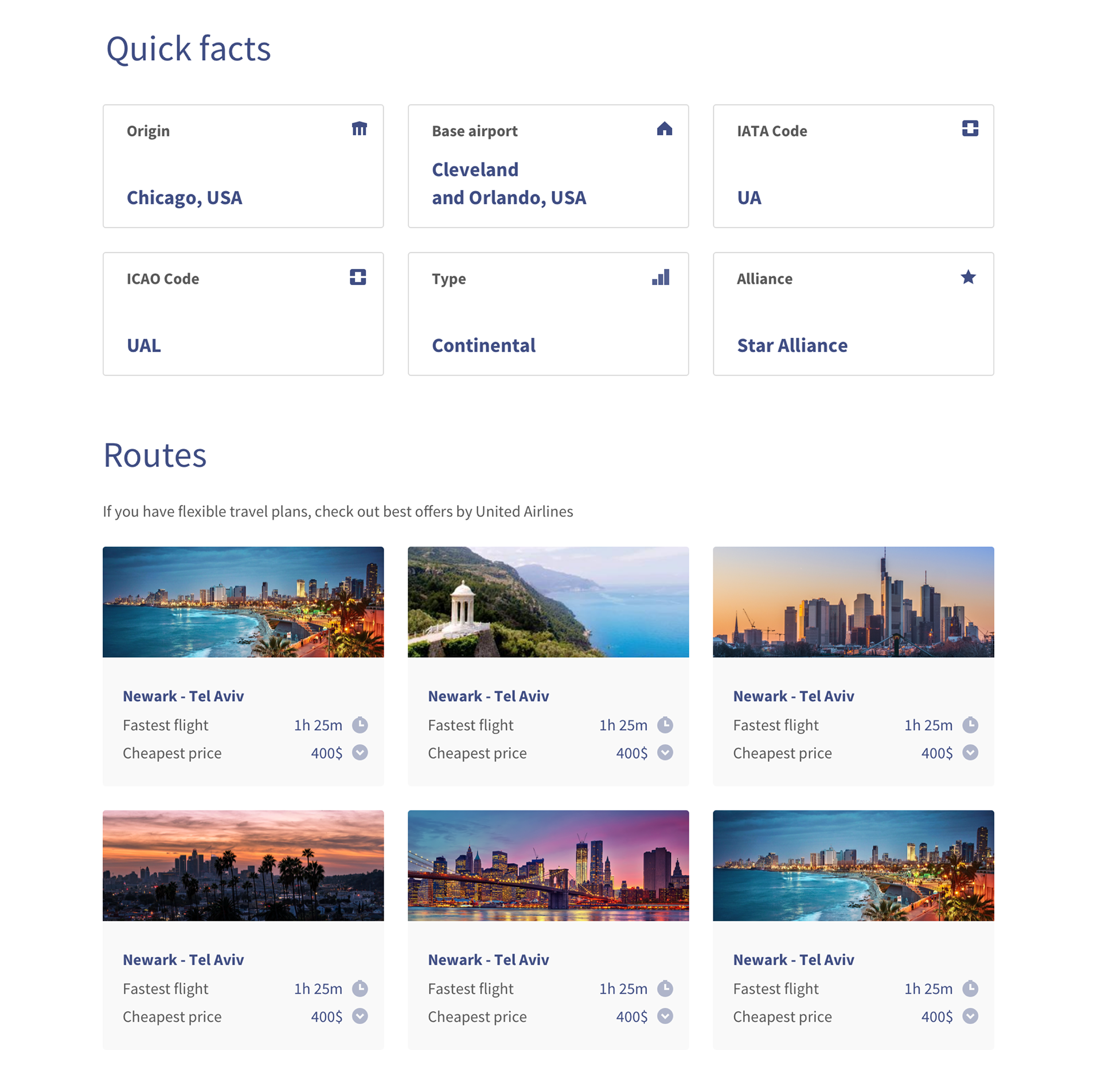Click the 'If you have flexible travel plans' sentence
This screenshot has width=1101, height=1092.
tap(338, 512)
